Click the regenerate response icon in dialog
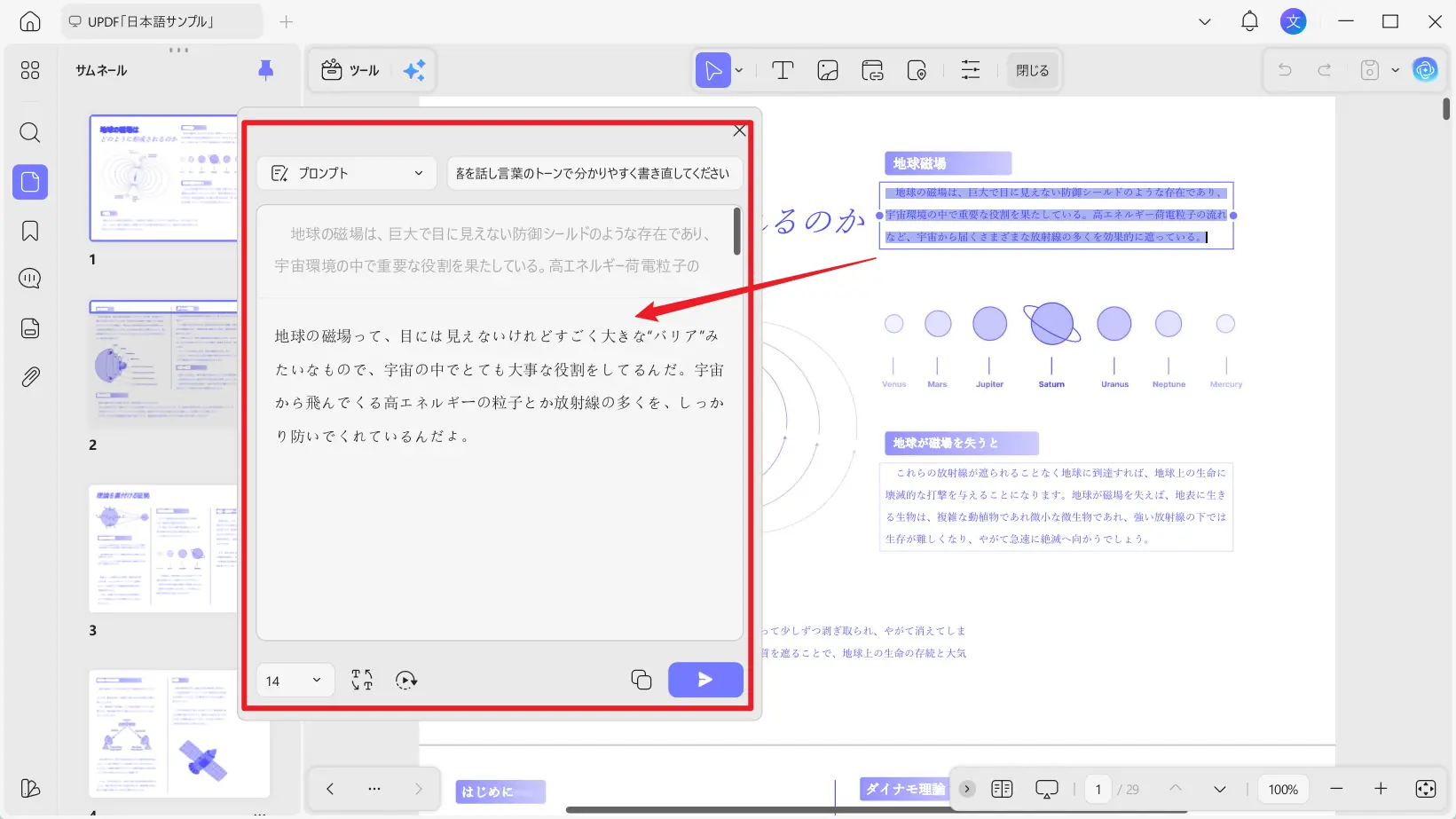The height and width of the screenshot is (819, 1456). pyautogui.click(x=407, y=680)
